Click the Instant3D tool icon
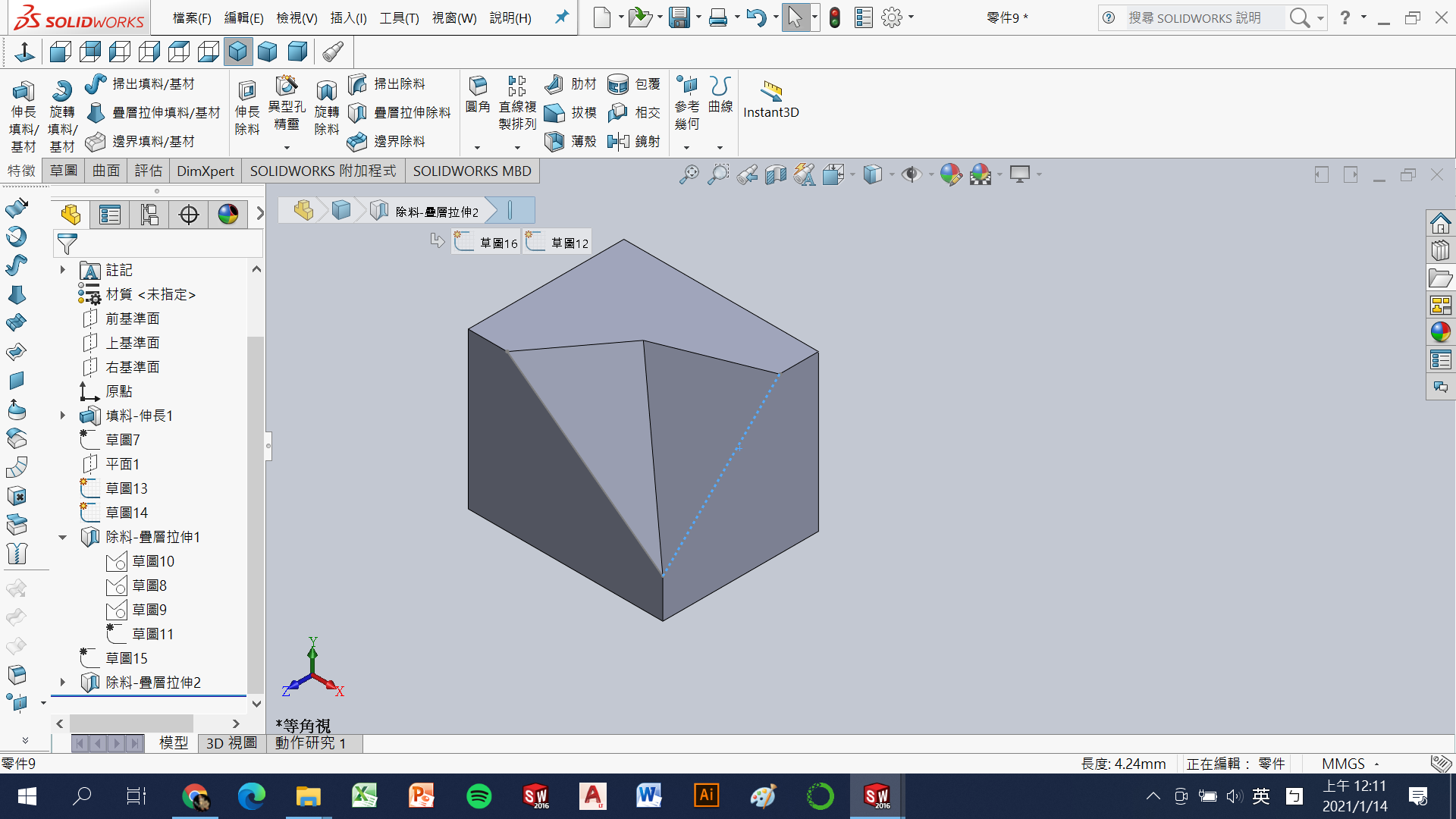Viewport: 1456px width, 819px height. [x=771, y=91]
